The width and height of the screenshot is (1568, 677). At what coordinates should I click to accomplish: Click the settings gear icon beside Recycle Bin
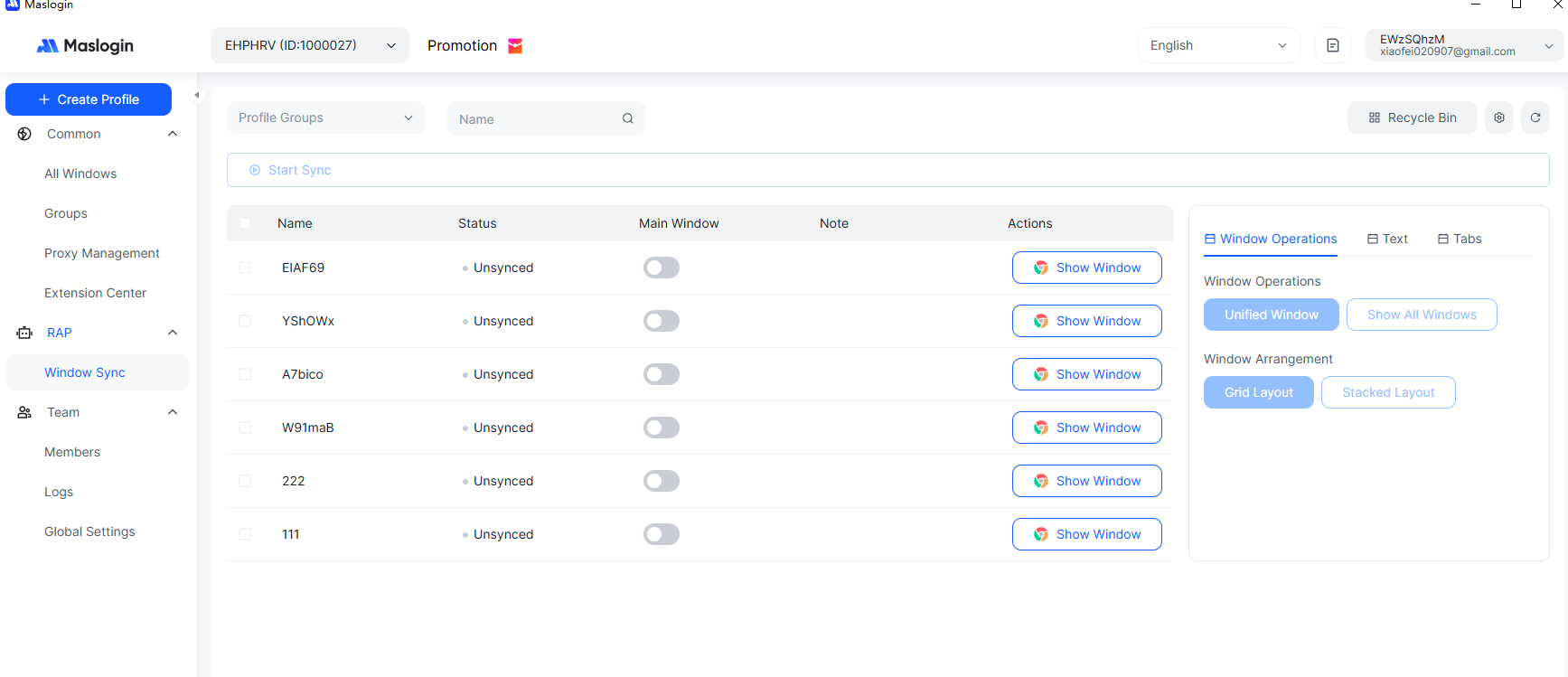[1499, 118]
